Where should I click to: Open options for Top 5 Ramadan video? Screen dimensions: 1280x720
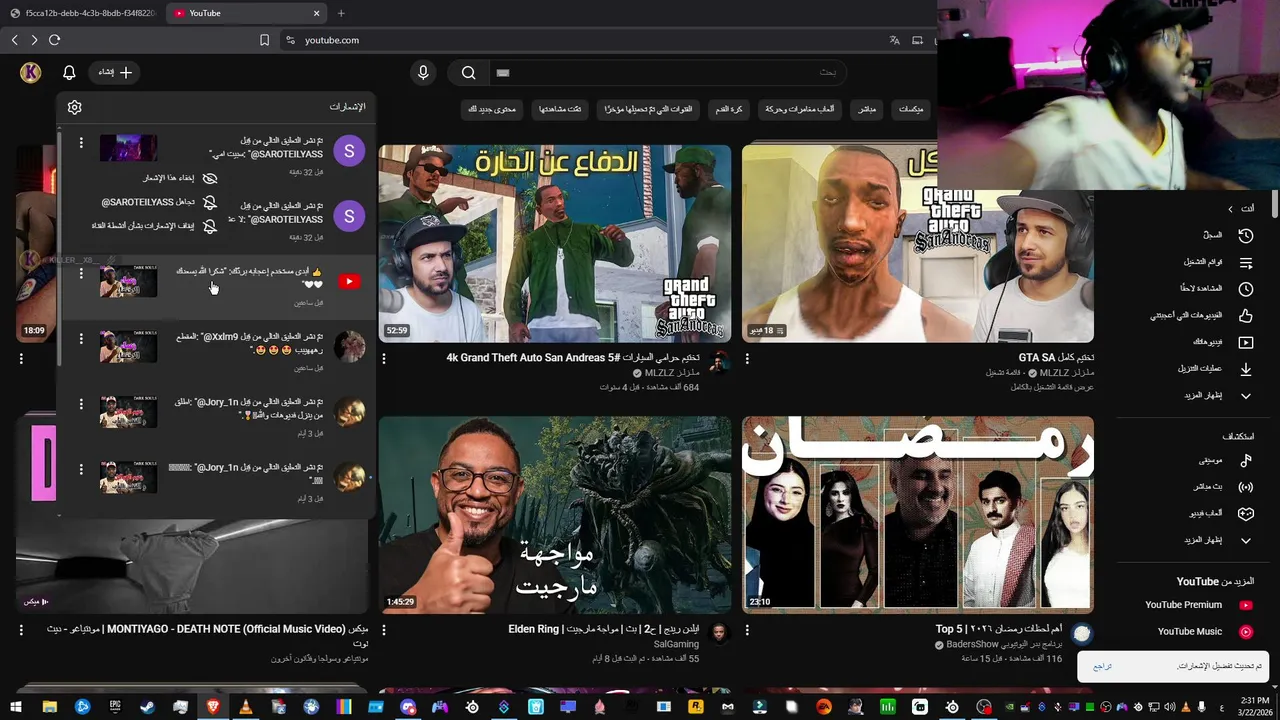[747, 630]
